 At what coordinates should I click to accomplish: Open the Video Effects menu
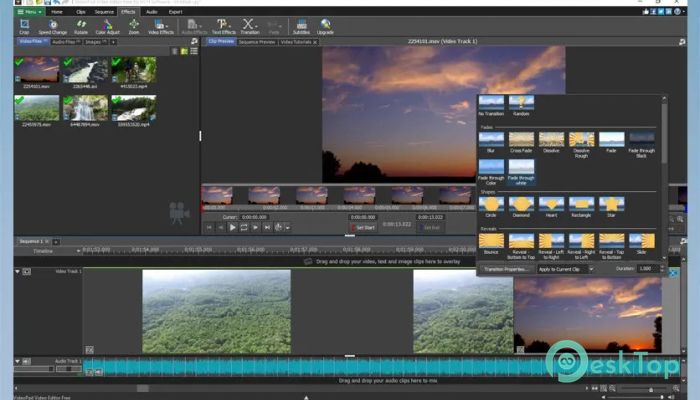[161, 27]
